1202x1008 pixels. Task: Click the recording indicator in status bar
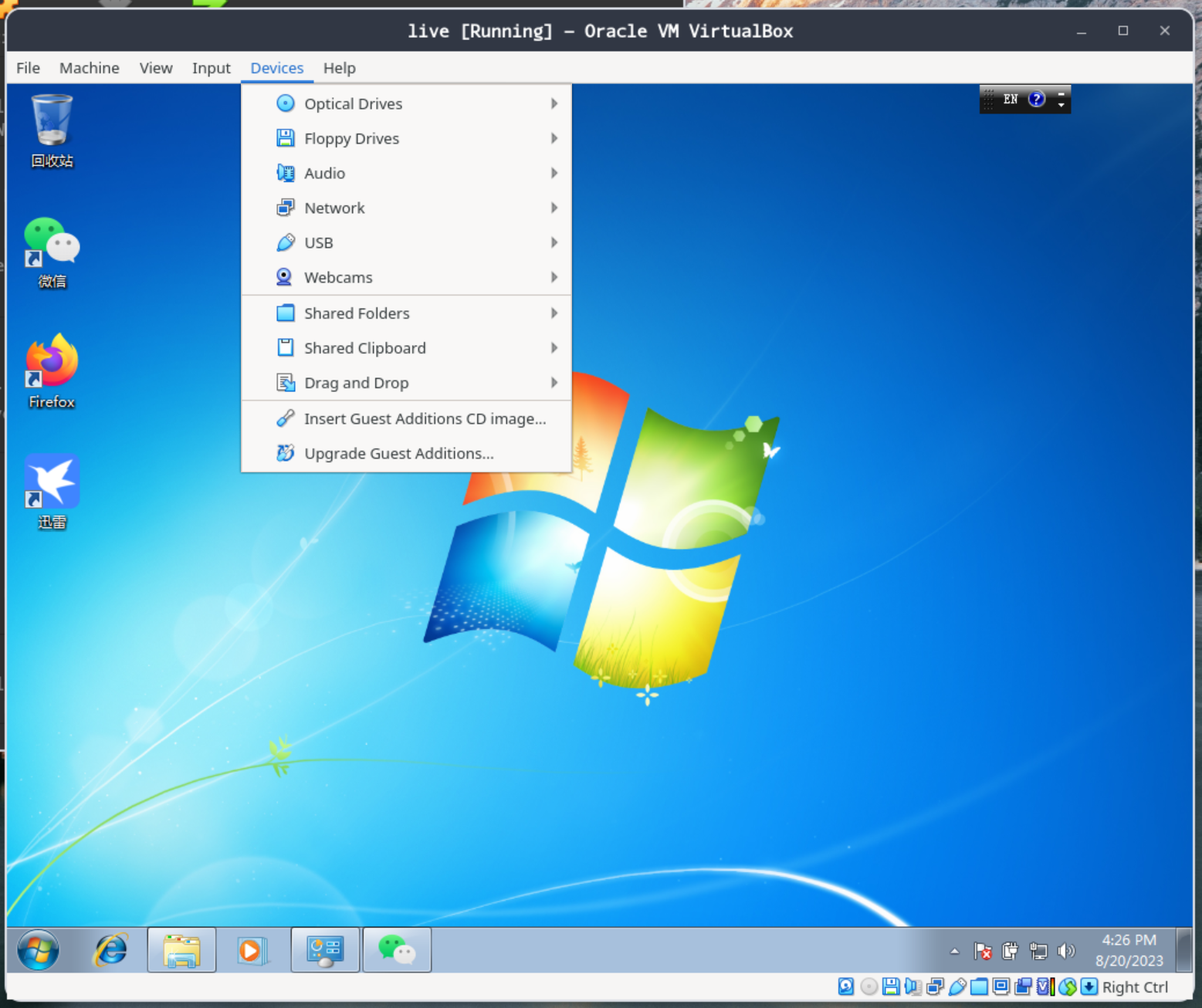click(x=1024, y=986)
